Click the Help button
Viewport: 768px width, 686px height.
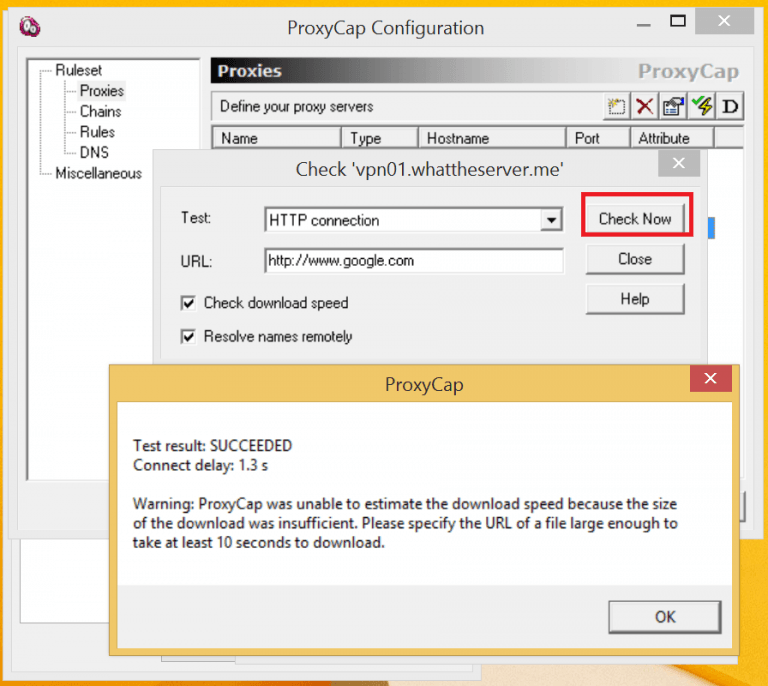(635, 299)
